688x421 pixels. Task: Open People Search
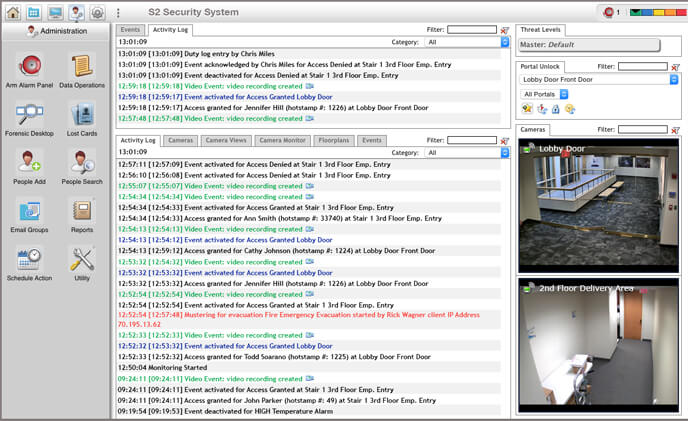pos(82,167)
